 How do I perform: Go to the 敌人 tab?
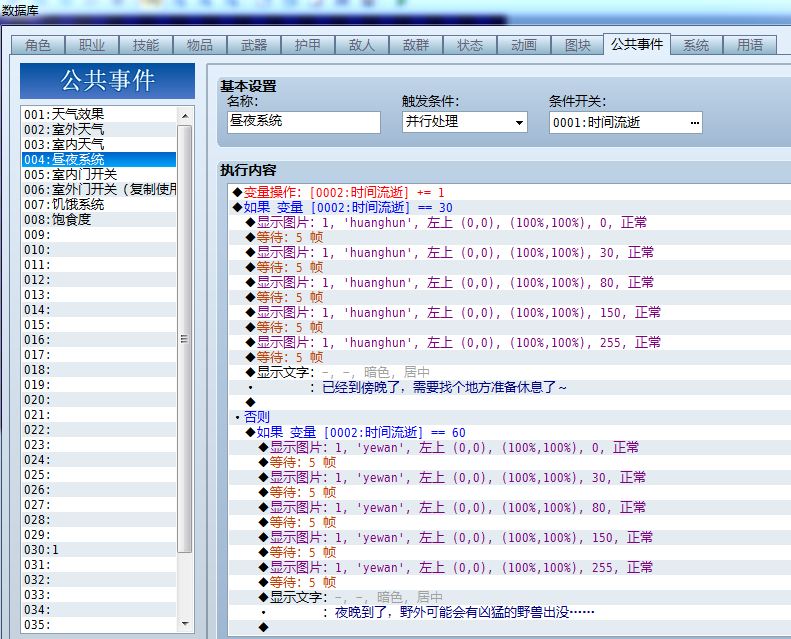pyautogui.click(x=362, y=45)
